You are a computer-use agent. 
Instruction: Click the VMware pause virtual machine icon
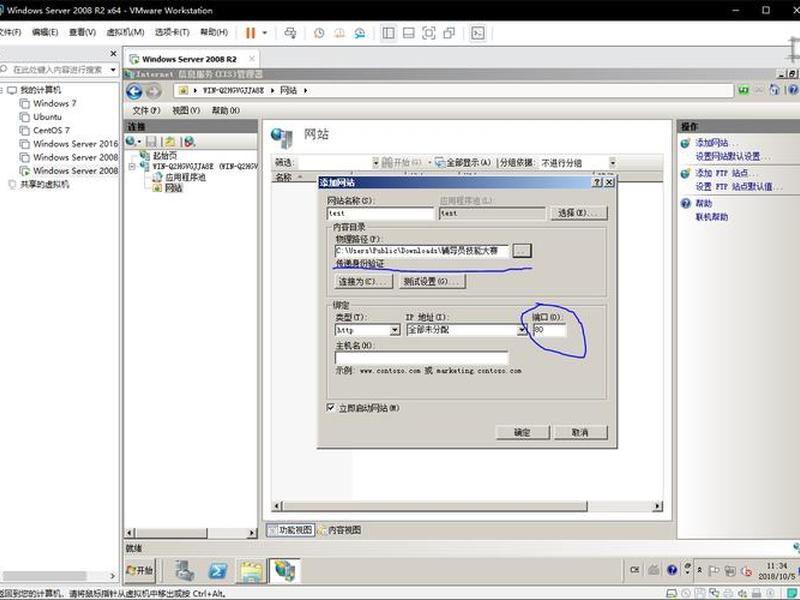[x=250, y=33]
